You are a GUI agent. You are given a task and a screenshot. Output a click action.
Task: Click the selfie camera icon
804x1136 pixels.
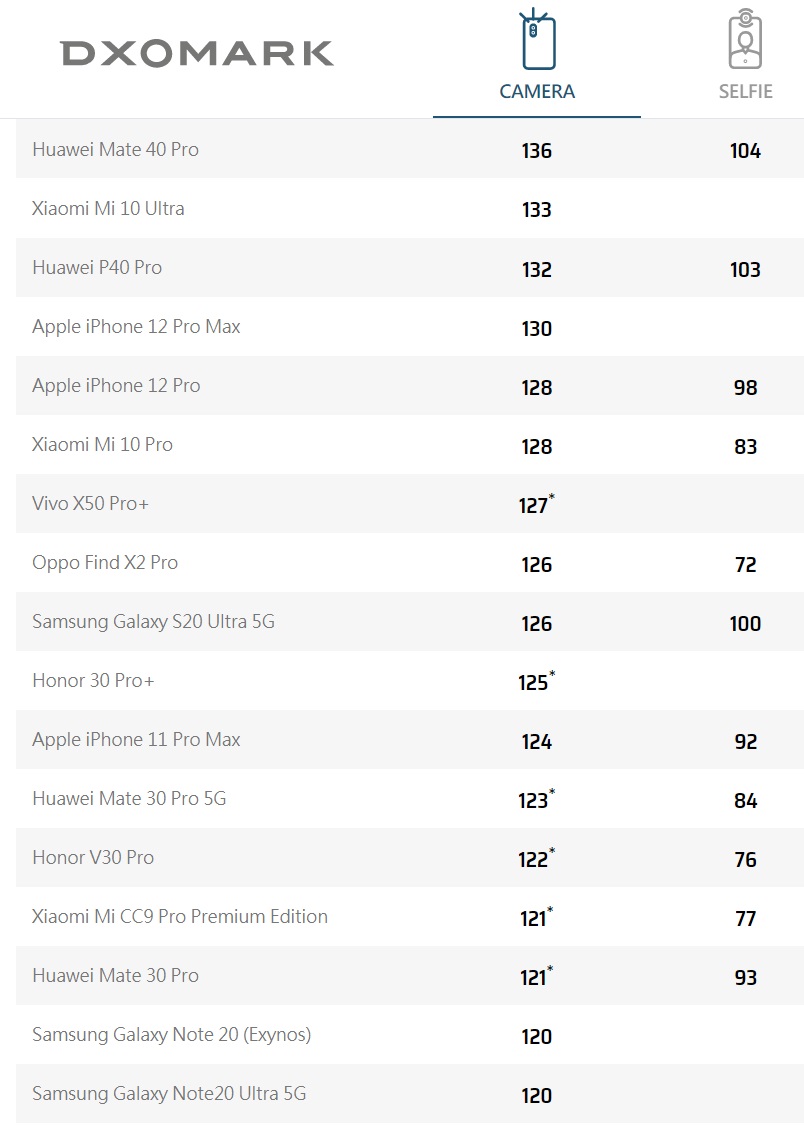[x=745, y=41]
